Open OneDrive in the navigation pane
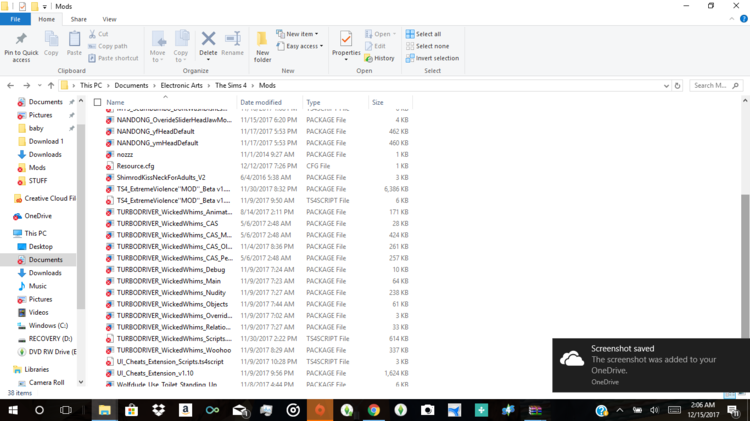This screenshot has height=421, width=750. coord(38,216)
